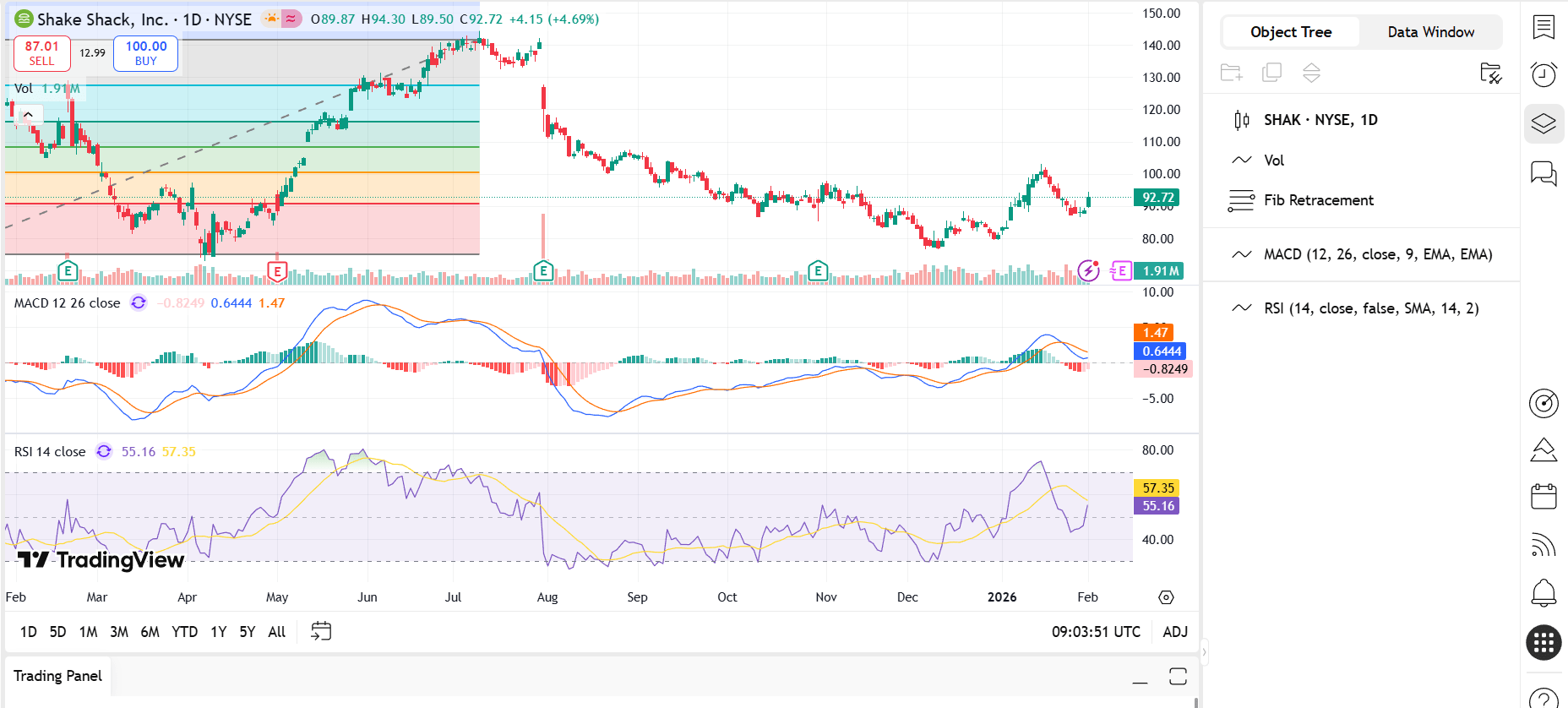Switch to the Object Tree tab
The width and height of the screenshot is (1568, 708).
pyautogui.click(x=1291, y=32)
